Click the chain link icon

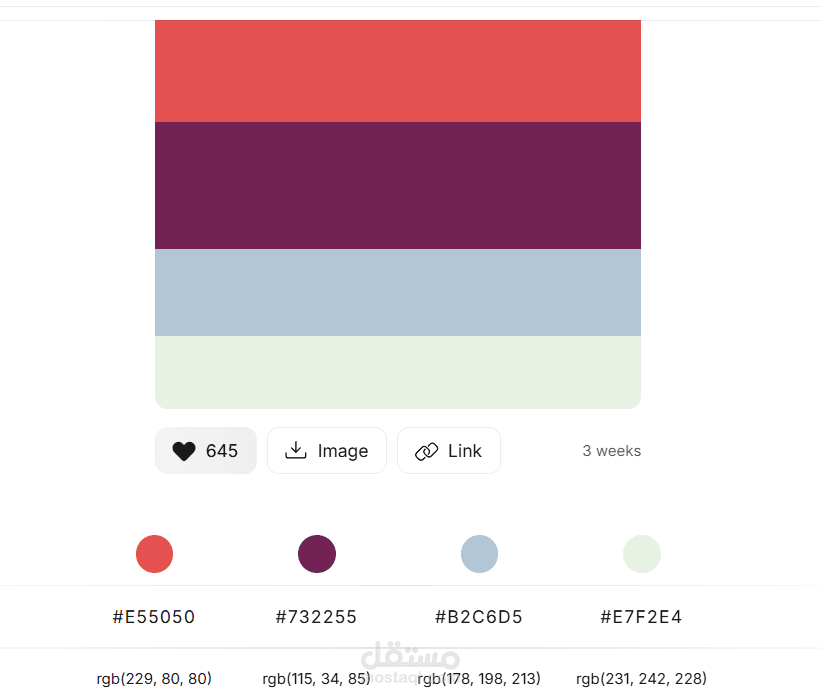426,451
